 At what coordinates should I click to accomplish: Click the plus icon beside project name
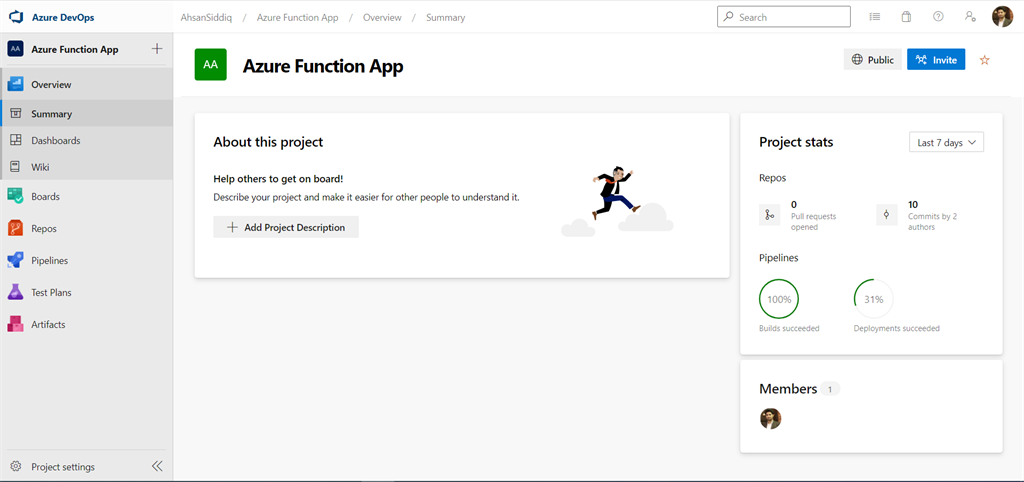[x=157, y=49]
